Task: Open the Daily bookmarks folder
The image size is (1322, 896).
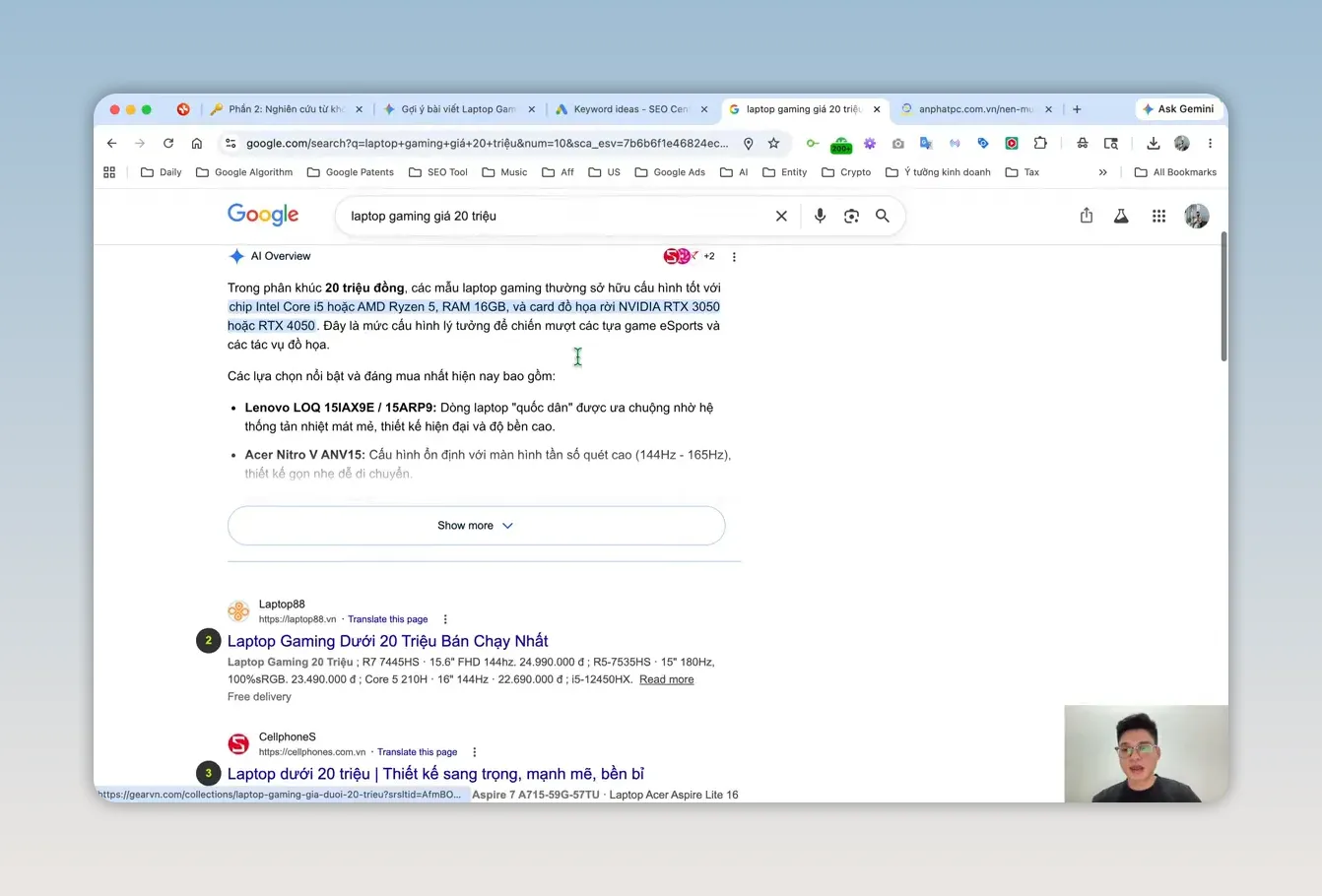Action: tap(162, 172)
